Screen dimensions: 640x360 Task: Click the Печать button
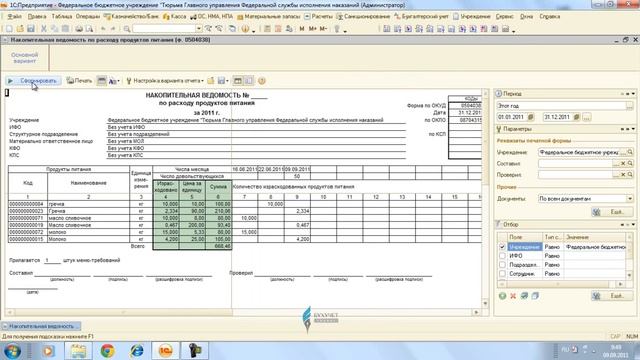point(80,81)
